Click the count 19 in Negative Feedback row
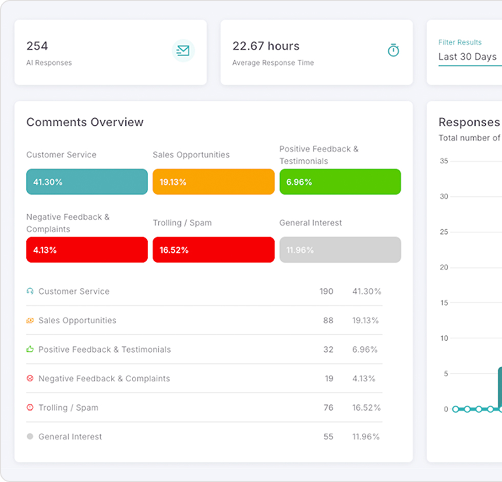The width and height of the screenshot is (502, 482). click(329, 378)
